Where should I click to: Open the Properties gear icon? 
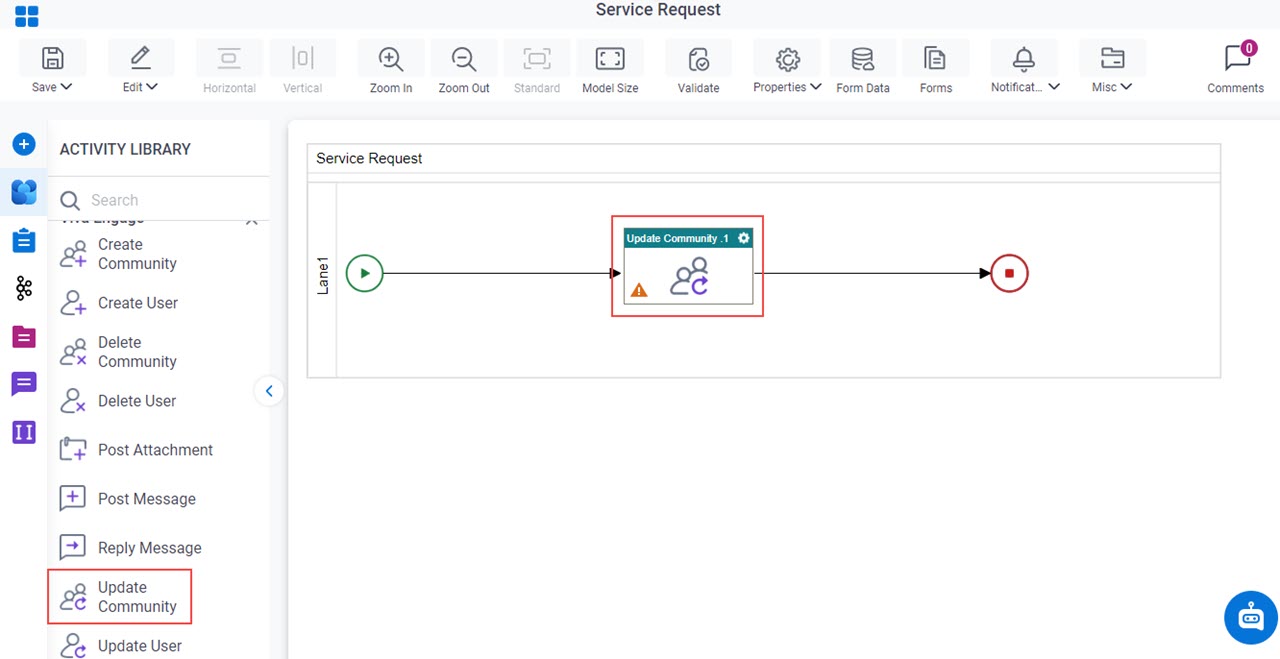pos(787,58)
